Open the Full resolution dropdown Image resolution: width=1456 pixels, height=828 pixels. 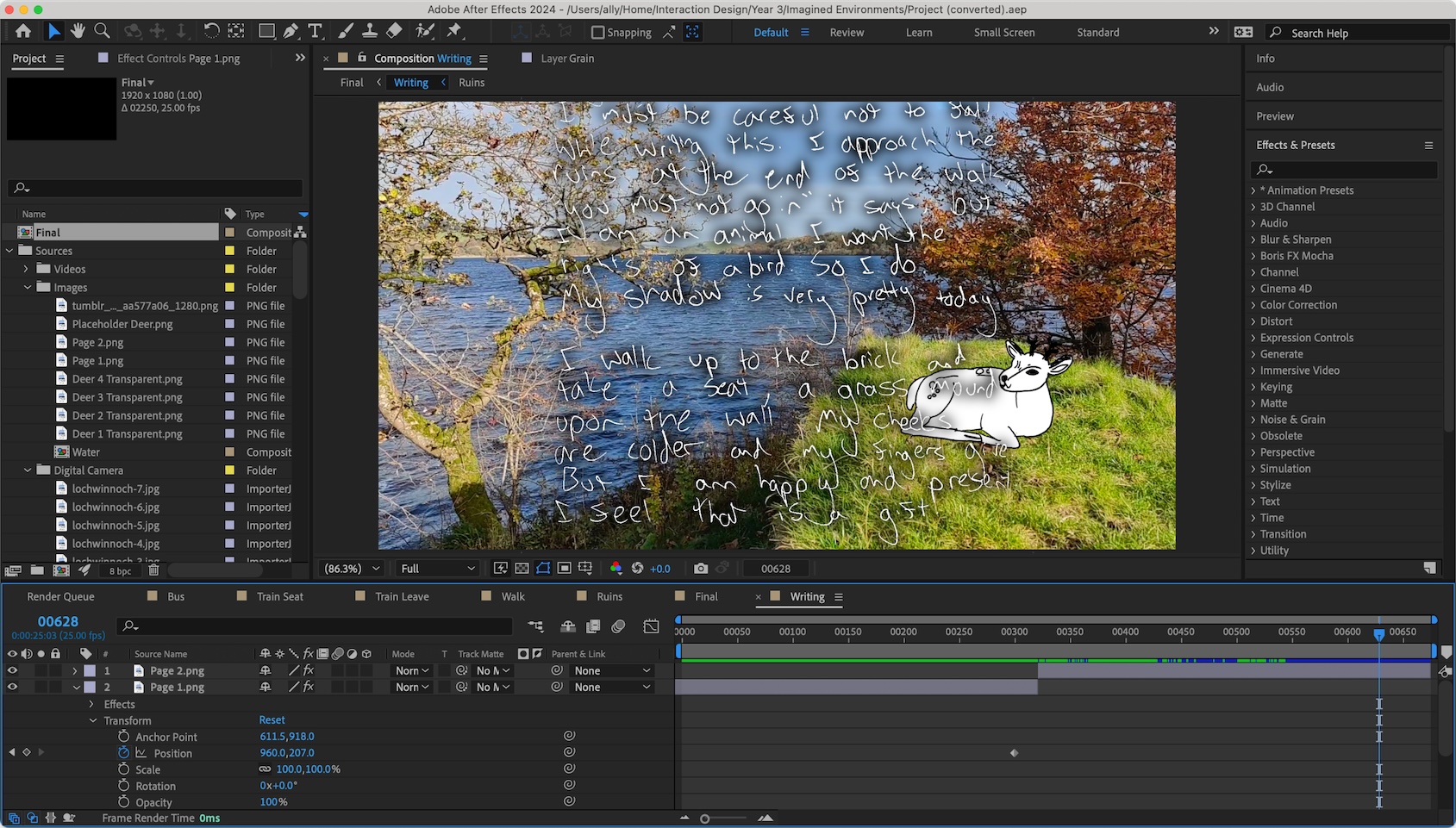pos(437,569)
